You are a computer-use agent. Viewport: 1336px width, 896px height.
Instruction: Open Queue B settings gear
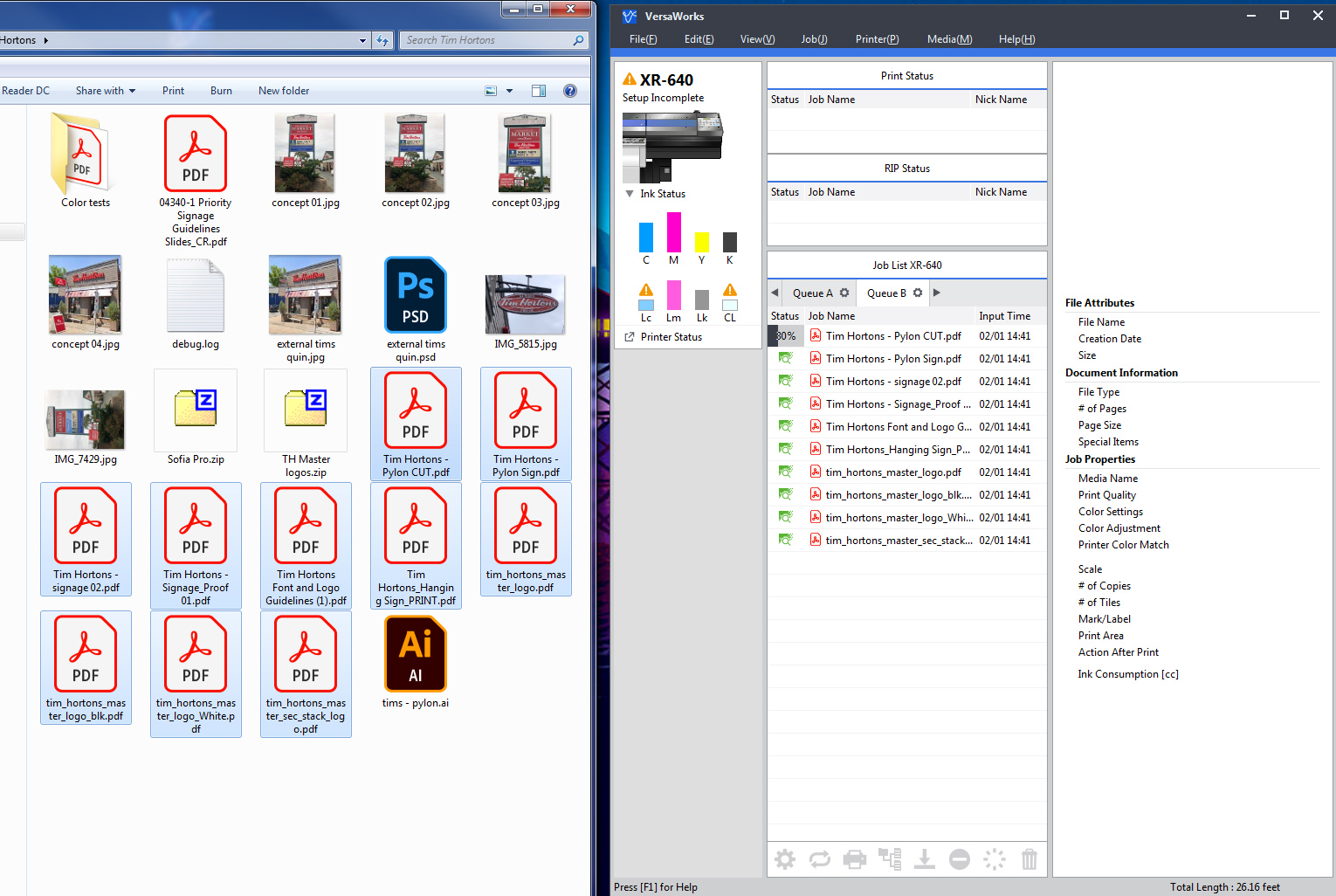point(918,293)
